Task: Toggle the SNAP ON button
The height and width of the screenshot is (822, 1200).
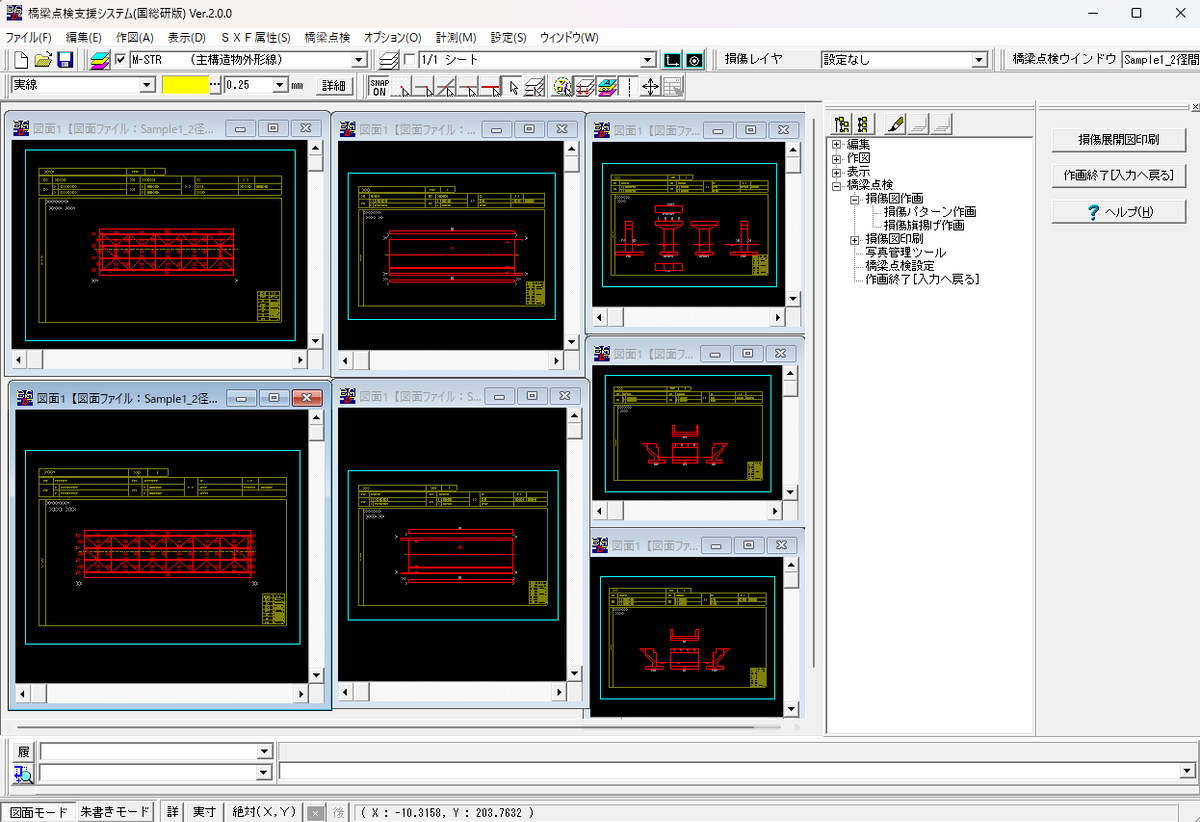Action: point(379,87)
